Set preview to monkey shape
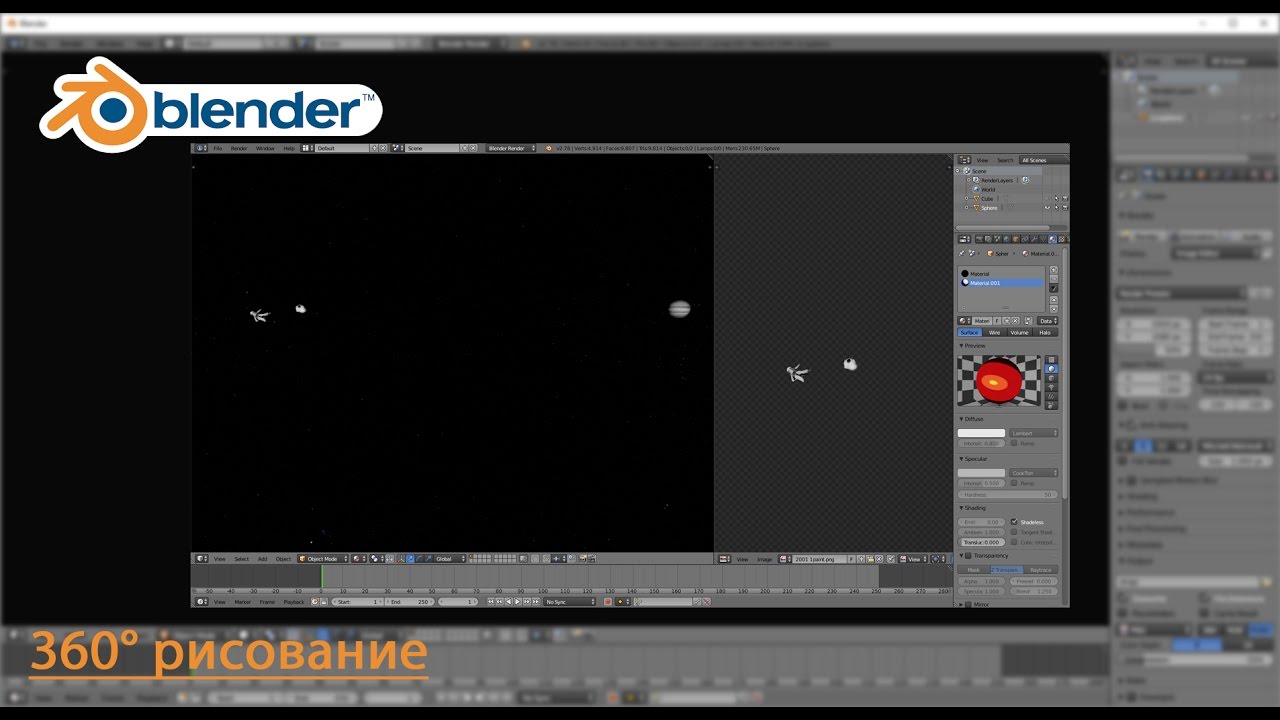 1051,387
